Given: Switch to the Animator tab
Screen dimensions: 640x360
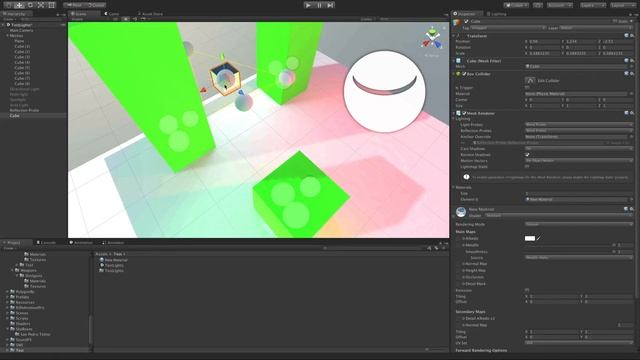Looking at the screenshot, I should pos(113,242).
